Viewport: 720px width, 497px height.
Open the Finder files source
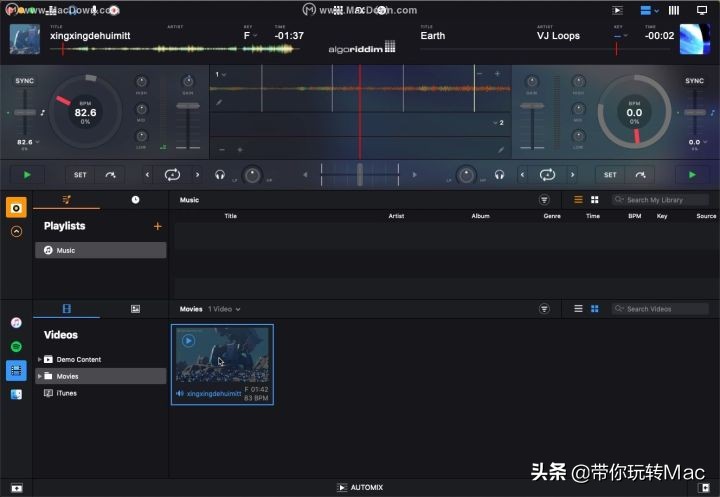point(16,394)
